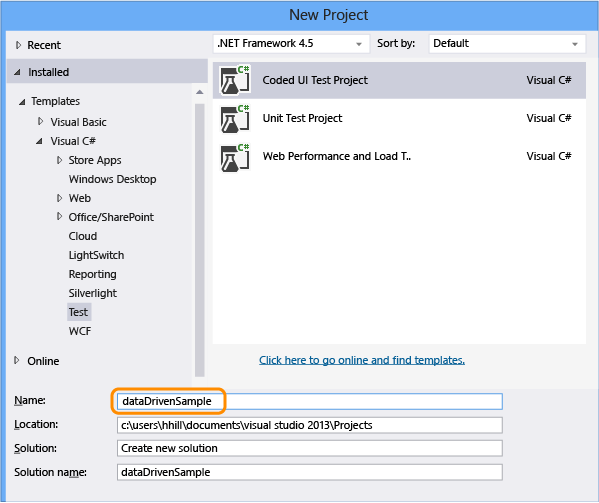Expand the Web tree node

click(x=59, y=198)
